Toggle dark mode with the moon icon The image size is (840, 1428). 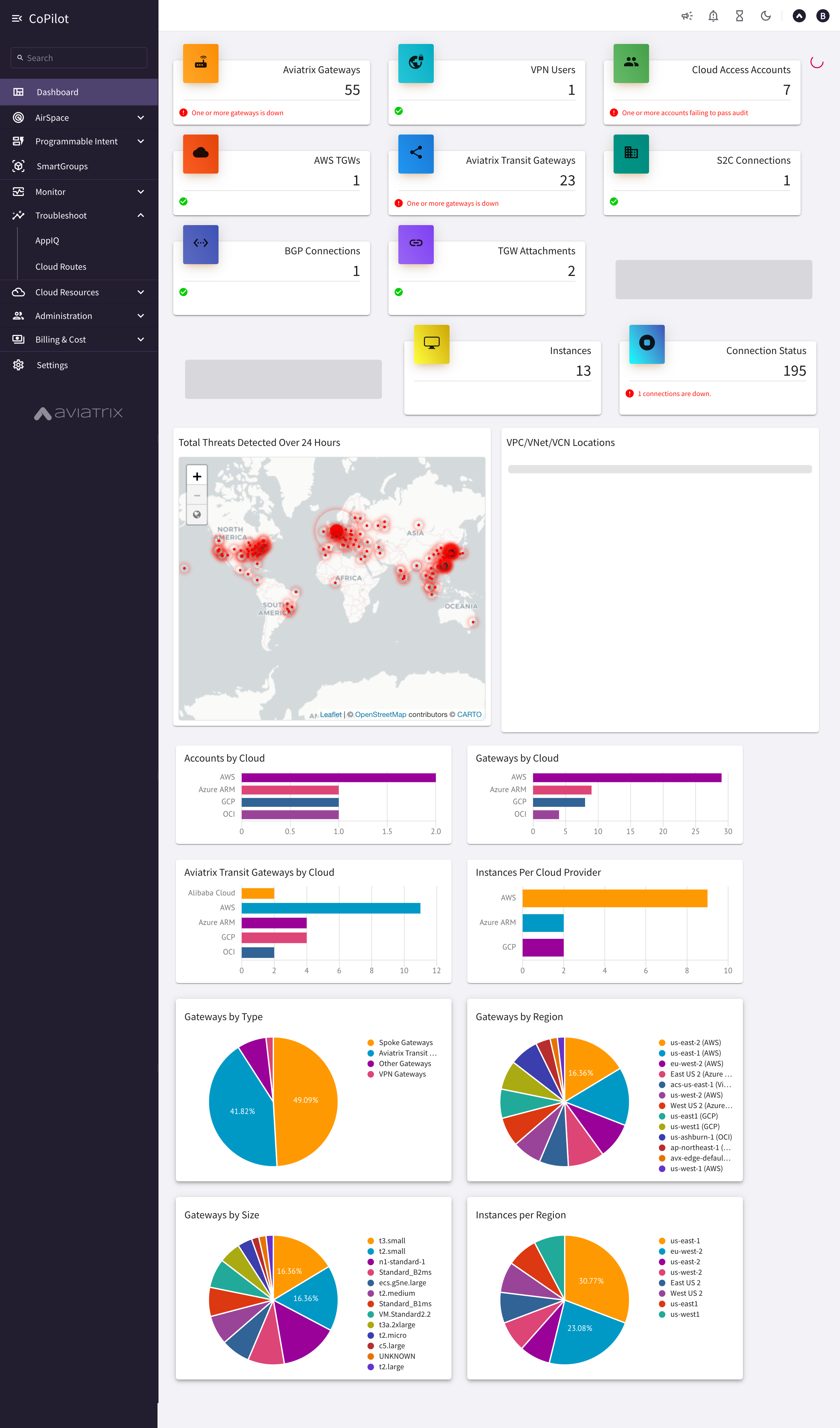(x=766, y=15)
